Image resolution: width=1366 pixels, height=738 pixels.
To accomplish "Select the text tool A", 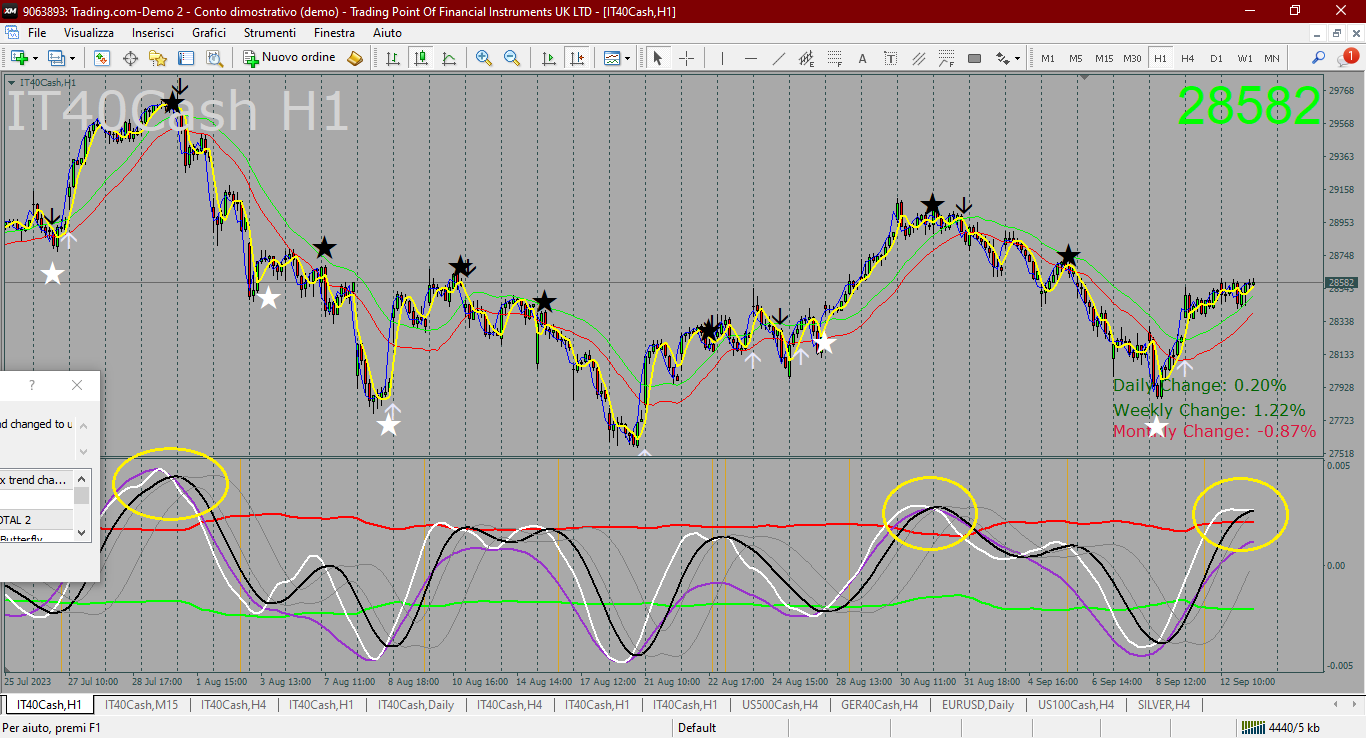I will [x=862, y=58].
